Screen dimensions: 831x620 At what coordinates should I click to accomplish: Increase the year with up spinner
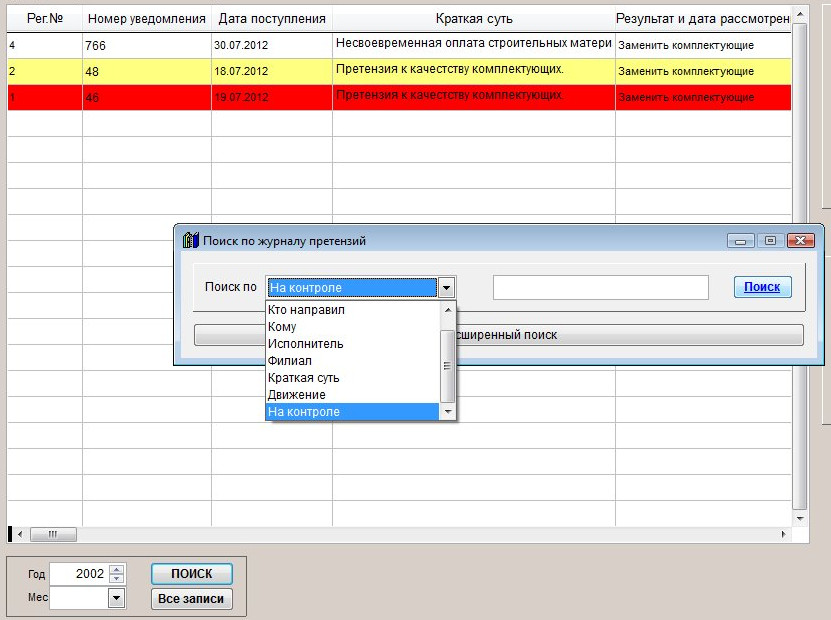pos(117,569)
